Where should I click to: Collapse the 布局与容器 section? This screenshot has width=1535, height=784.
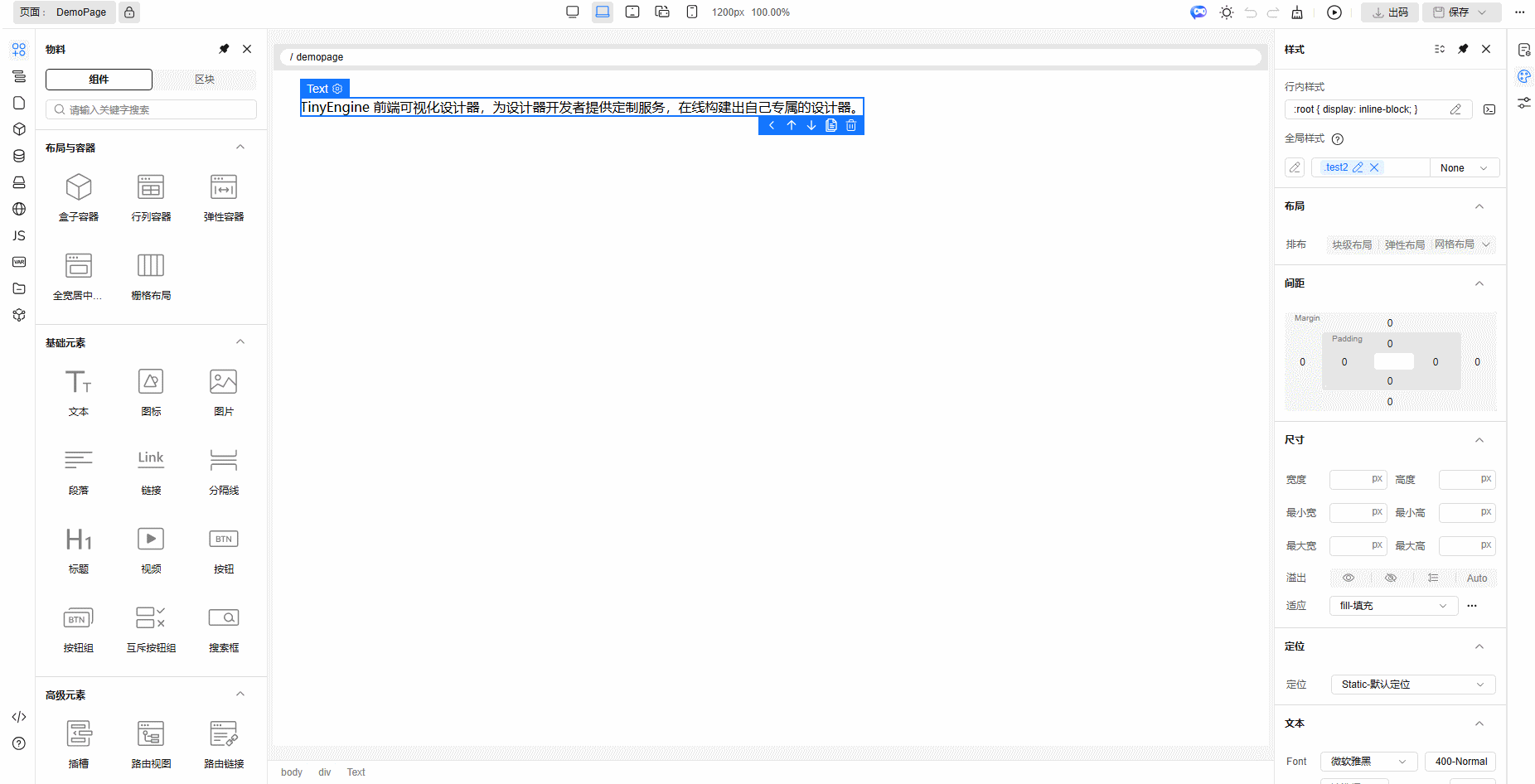click(240, 148)
